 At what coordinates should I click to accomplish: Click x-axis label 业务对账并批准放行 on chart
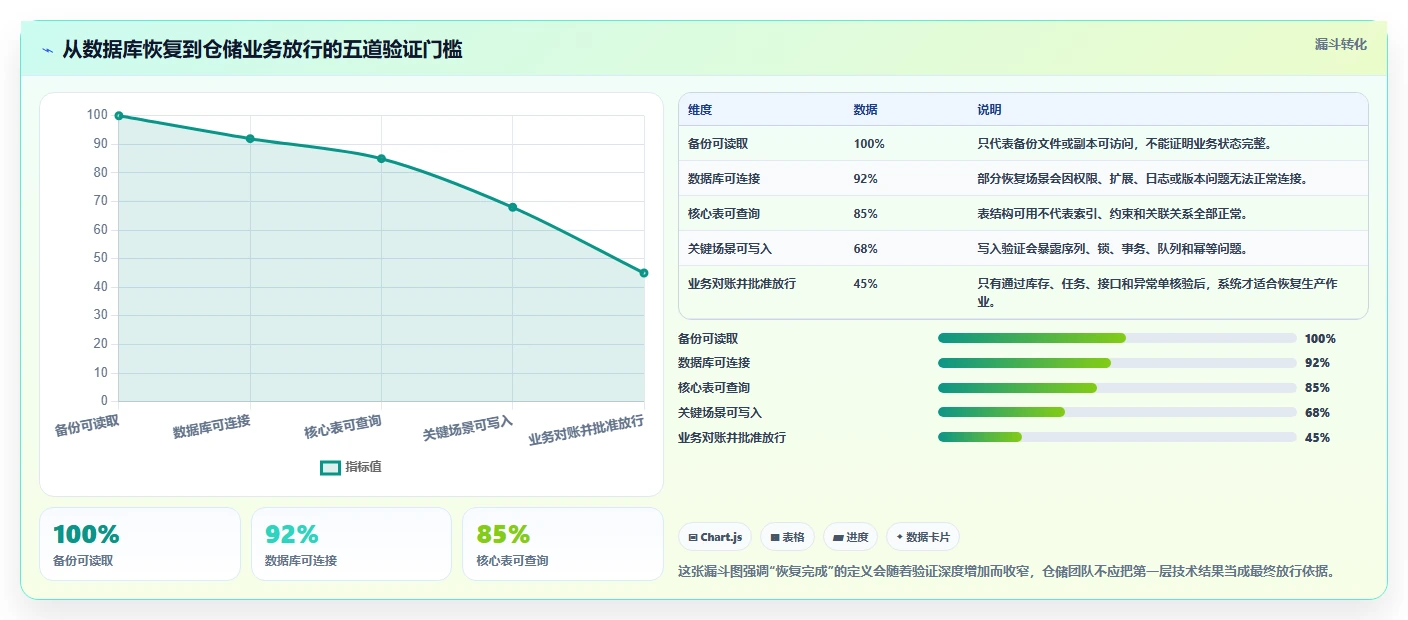(586, 431)
